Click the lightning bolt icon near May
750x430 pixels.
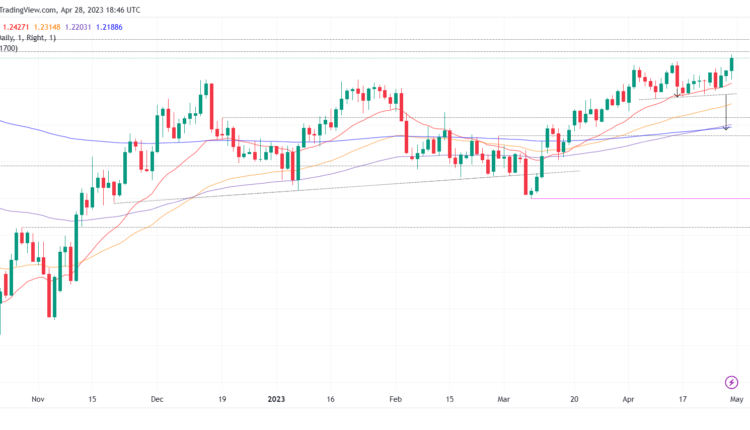[731, 382]
